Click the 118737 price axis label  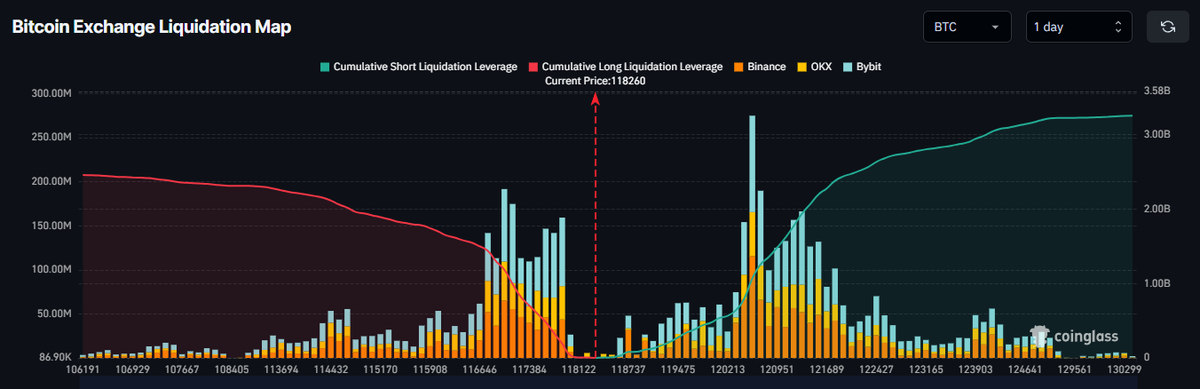[628, 370]
